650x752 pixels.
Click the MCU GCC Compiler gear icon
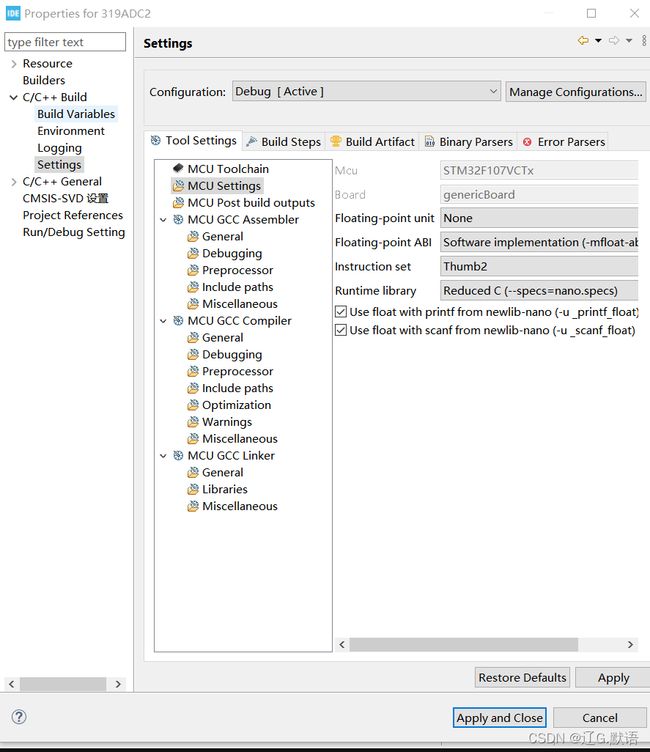point(178,320)
